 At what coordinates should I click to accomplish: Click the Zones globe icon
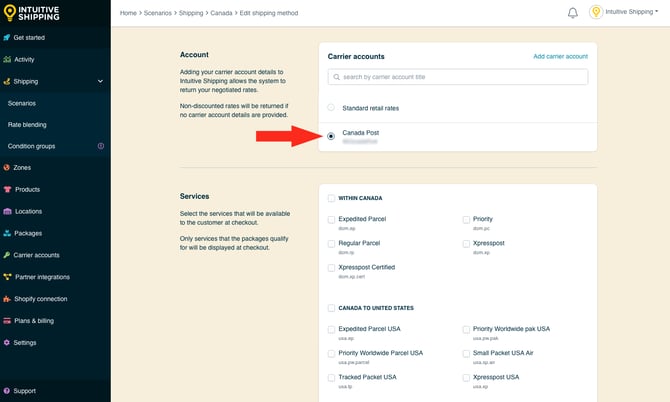point(7,167)
